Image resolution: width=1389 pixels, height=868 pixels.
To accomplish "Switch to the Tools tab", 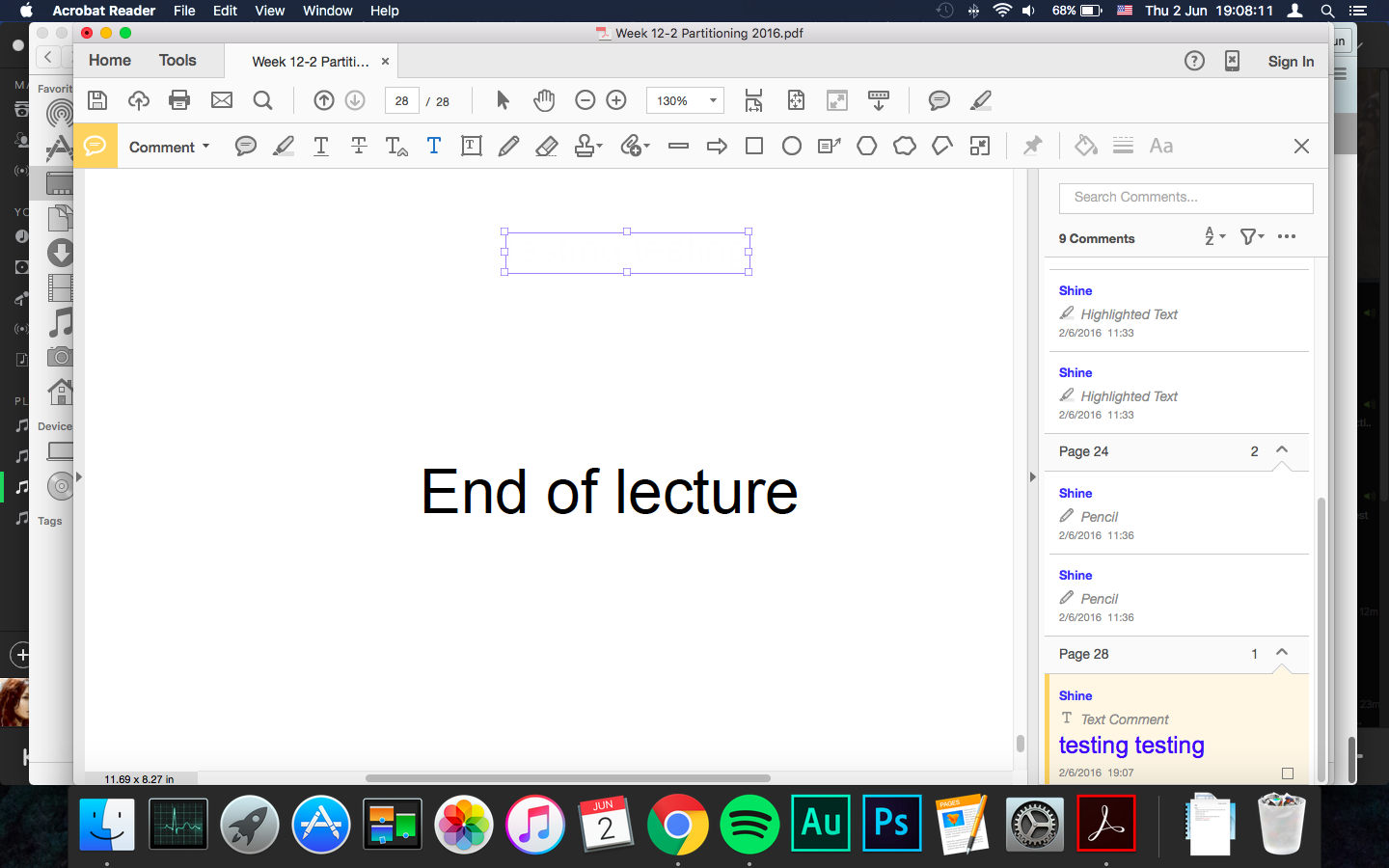I will tap(177, 60).
